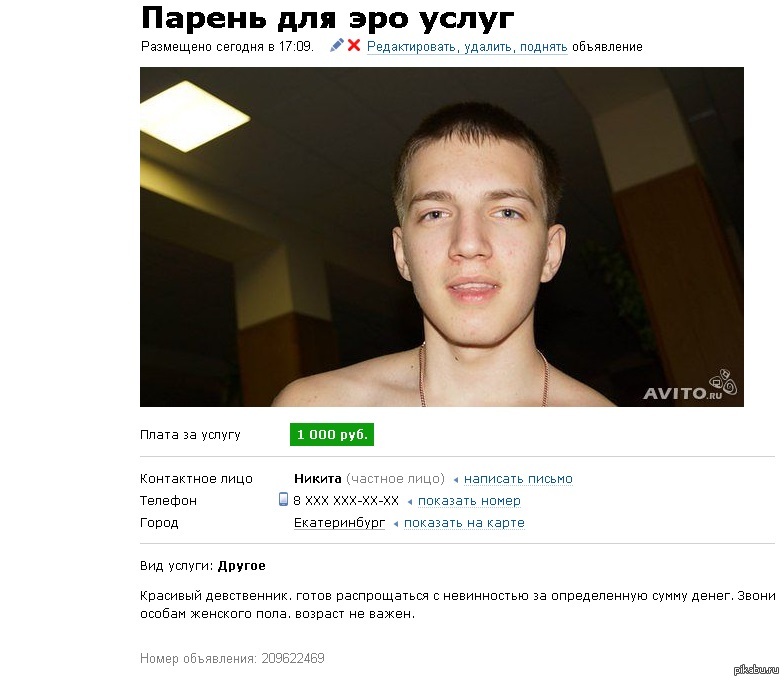This screenshot has width=784, height=681.
Task: Click the red X delete icon
Action: point(354,46)
